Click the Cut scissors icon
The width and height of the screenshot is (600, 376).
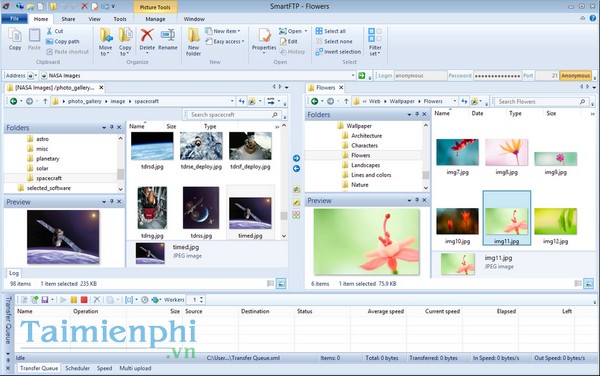coord(49,31)
